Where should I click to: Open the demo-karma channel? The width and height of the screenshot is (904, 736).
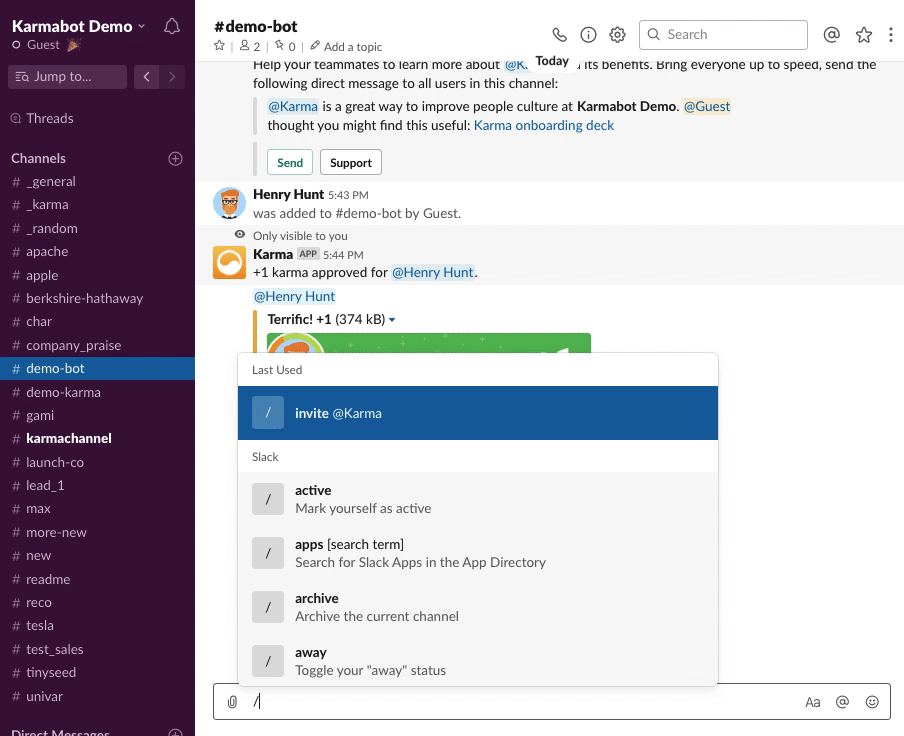(x=63, y=392)
